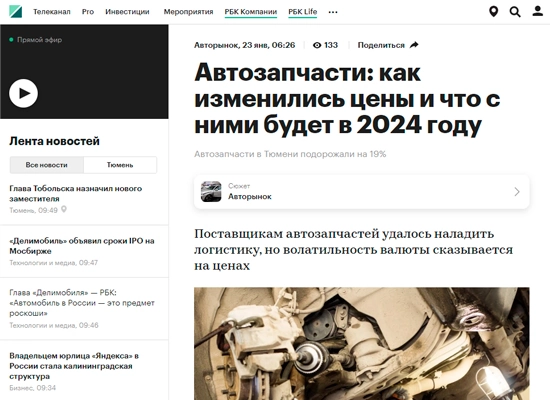Screen dimensions: 550x400
Task: Click the eye views icon
Action: [317, 45]
